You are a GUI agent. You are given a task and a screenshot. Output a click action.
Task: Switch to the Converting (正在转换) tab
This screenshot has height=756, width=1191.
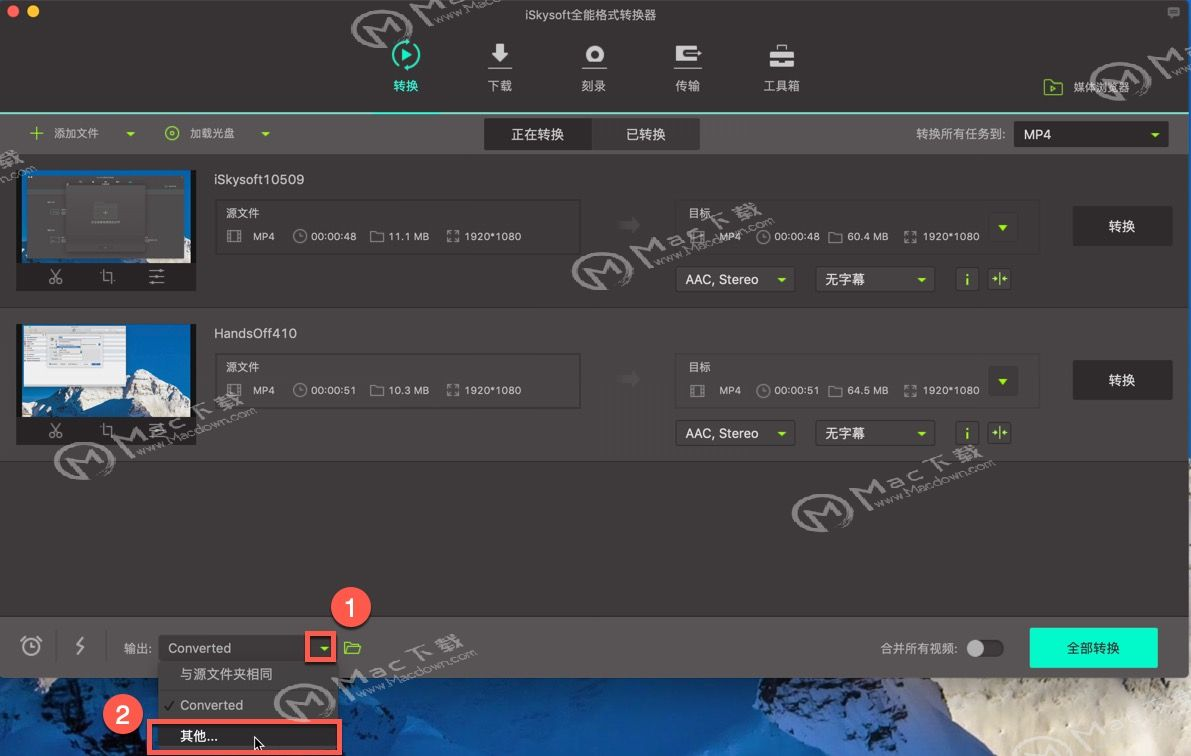[x=538, y=134]
